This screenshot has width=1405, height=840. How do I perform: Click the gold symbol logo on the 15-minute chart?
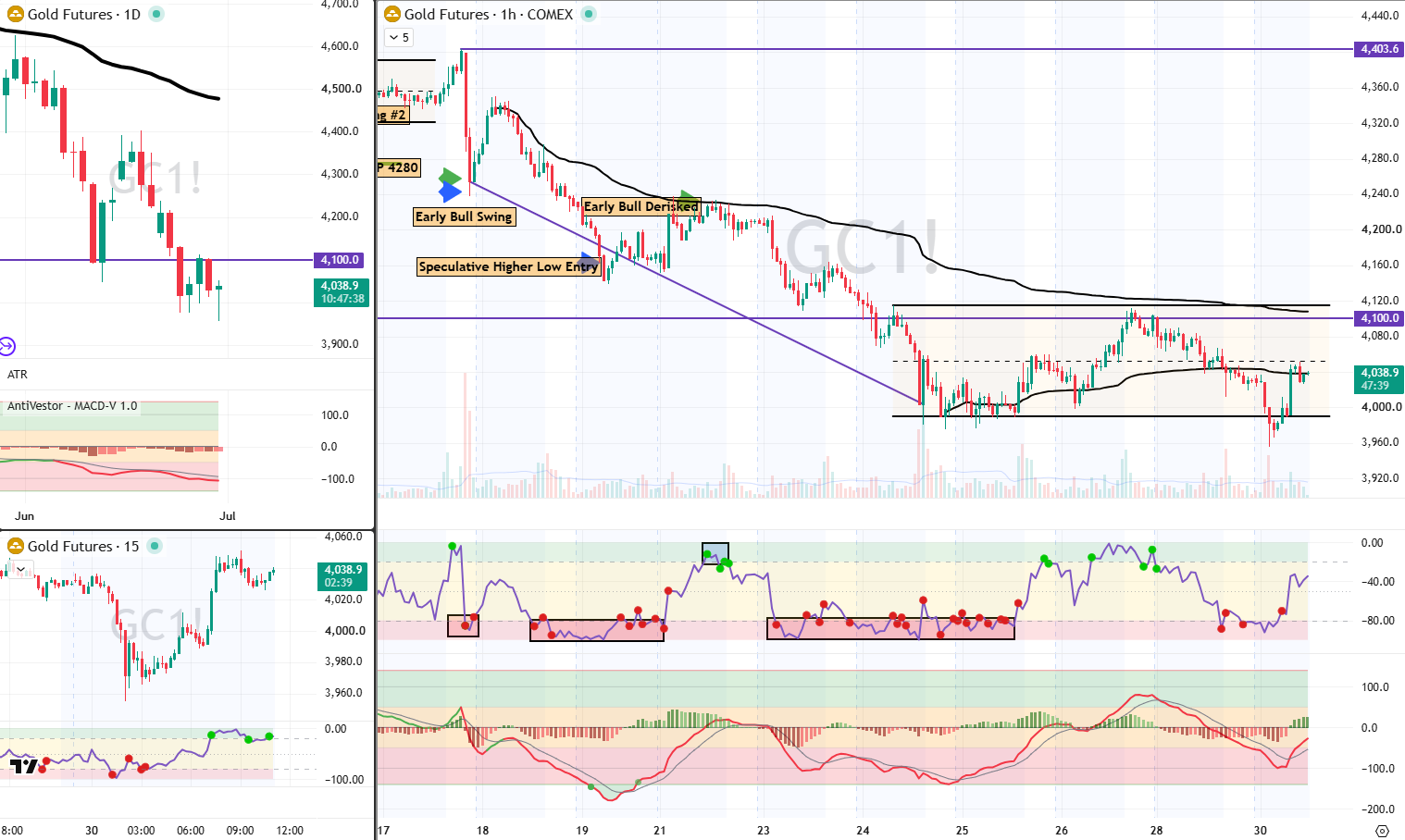click(16, 546)
